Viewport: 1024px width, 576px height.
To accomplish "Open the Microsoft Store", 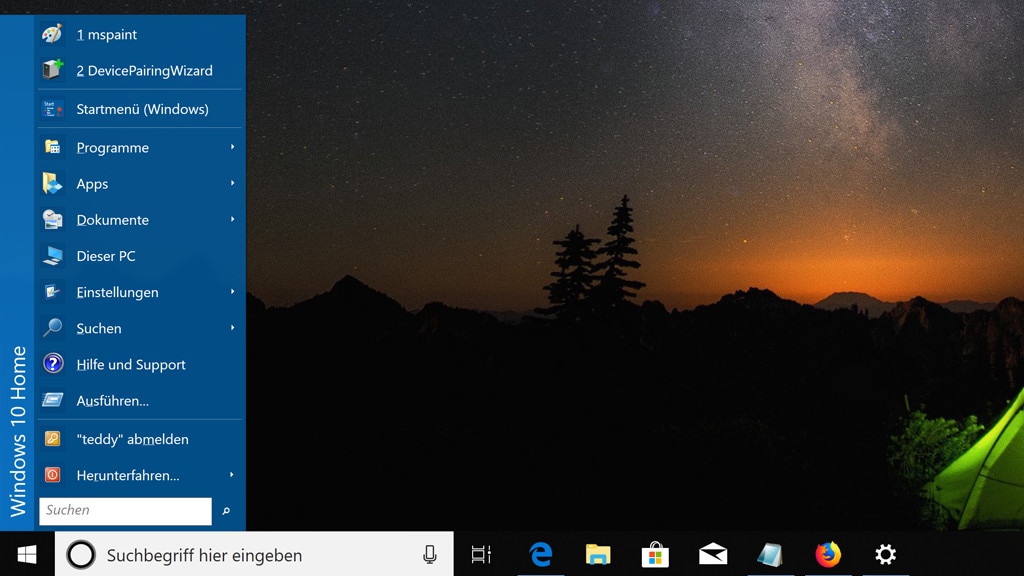I will pos(655,554).
